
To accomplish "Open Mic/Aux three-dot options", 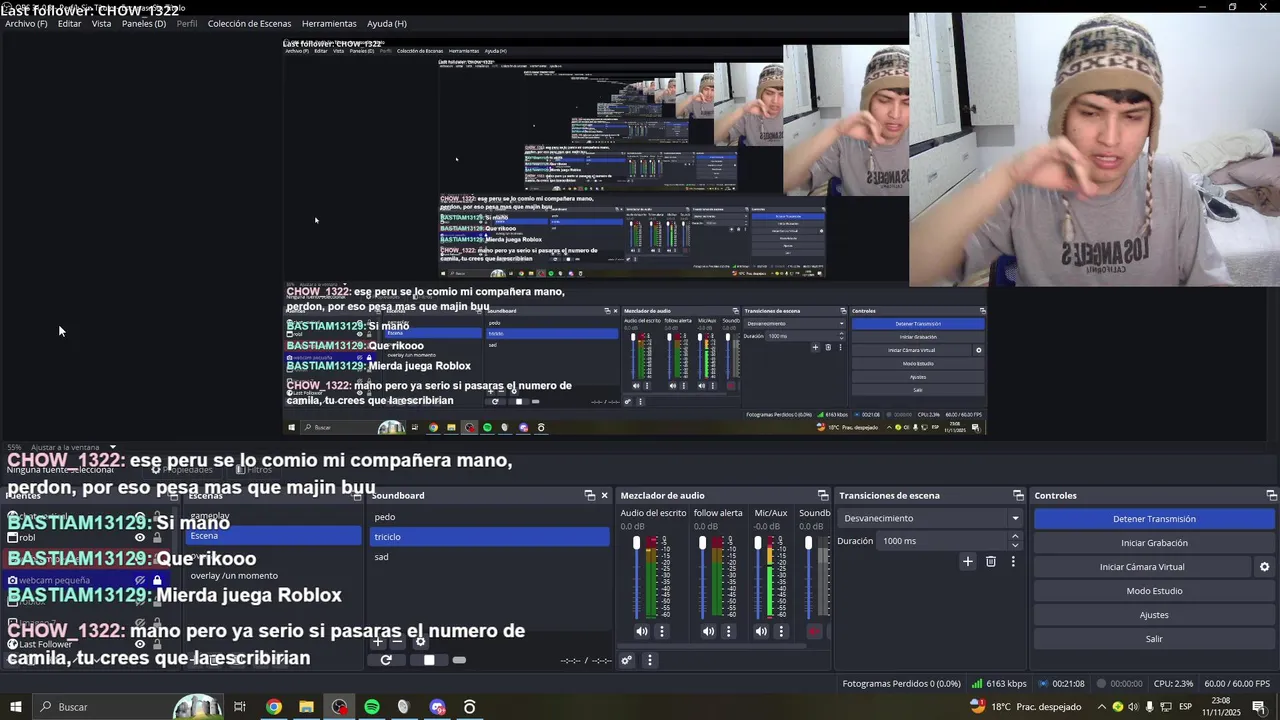I will [x=781, y=631].
